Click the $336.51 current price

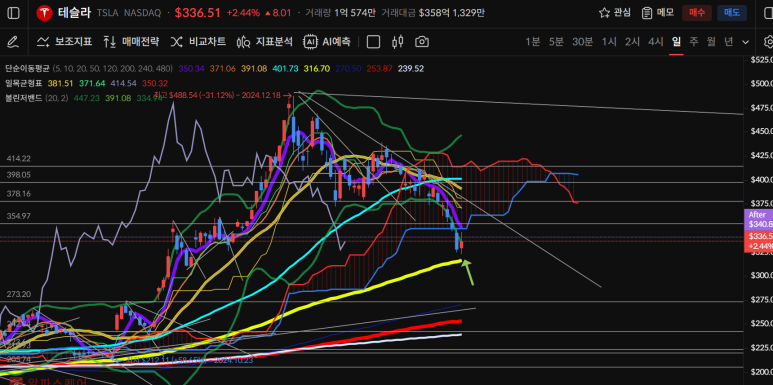pos(197,13)
